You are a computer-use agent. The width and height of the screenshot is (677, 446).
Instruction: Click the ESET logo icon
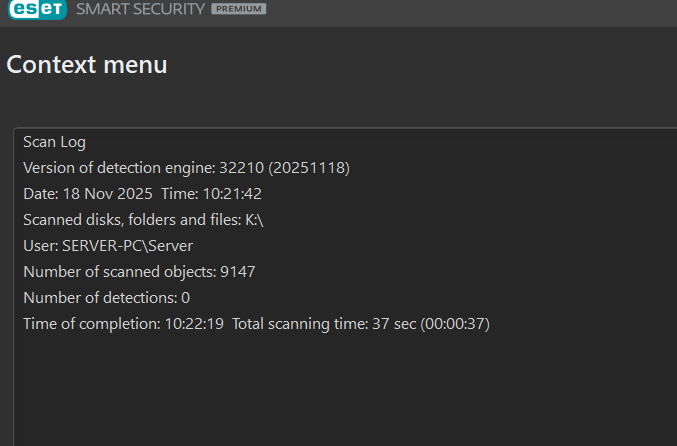pyautogui.click(x=38, y=10)
